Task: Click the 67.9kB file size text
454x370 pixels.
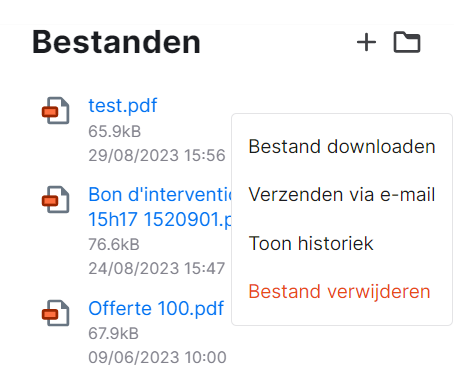Action: 114,333
